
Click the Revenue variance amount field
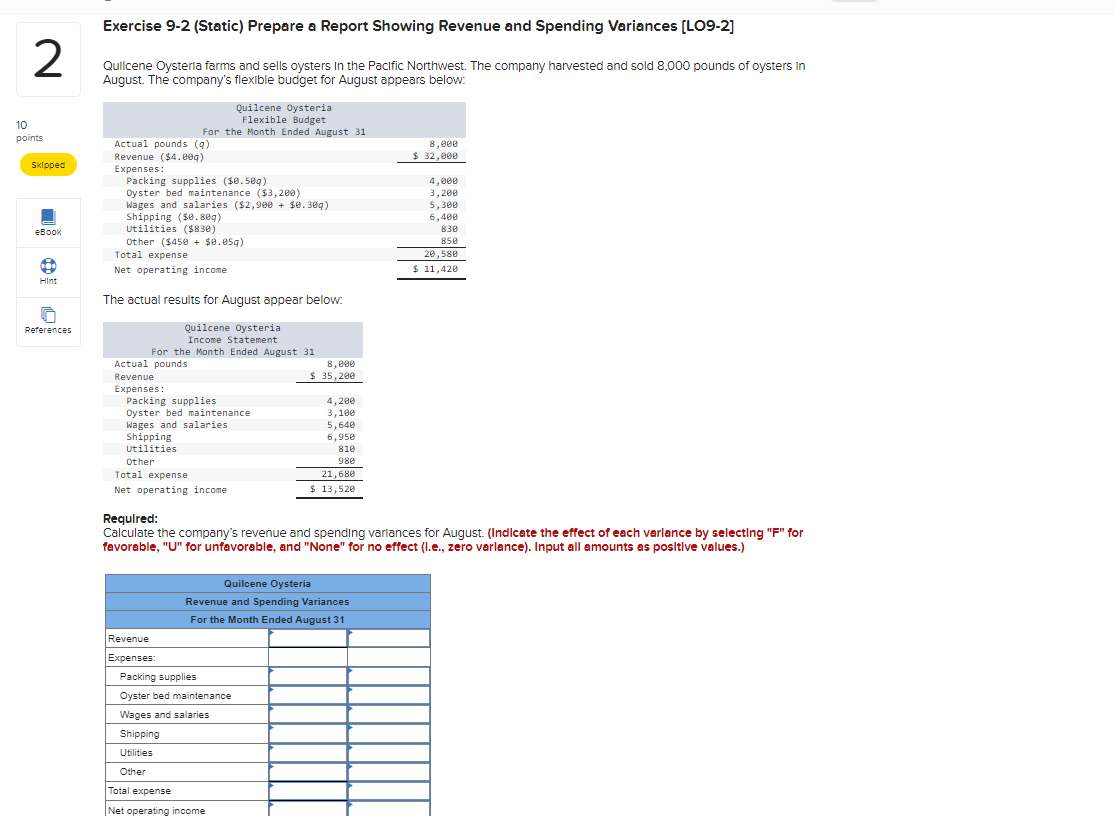pyautogui.click(x=307, y=638)
